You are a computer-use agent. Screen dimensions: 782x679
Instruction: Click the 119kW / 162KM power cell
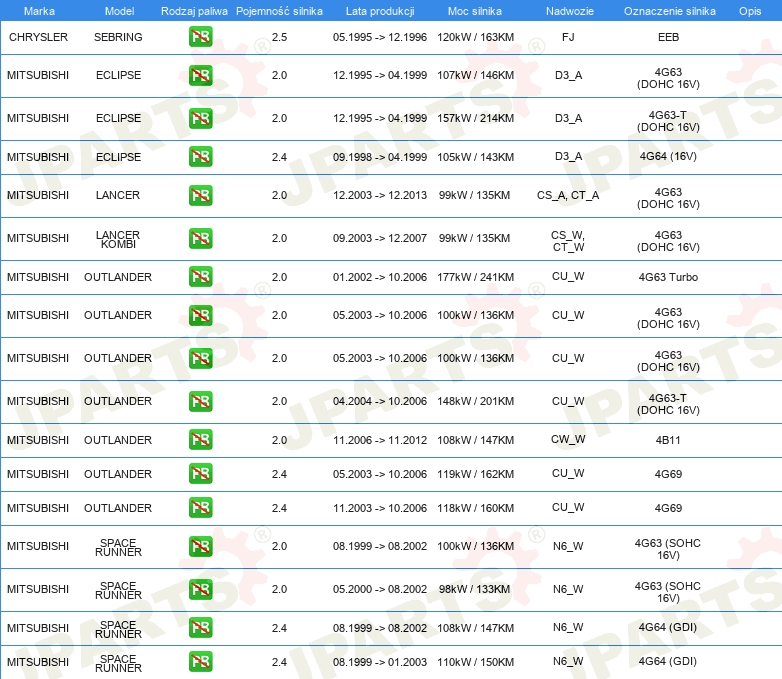click(x=475, y=474)
